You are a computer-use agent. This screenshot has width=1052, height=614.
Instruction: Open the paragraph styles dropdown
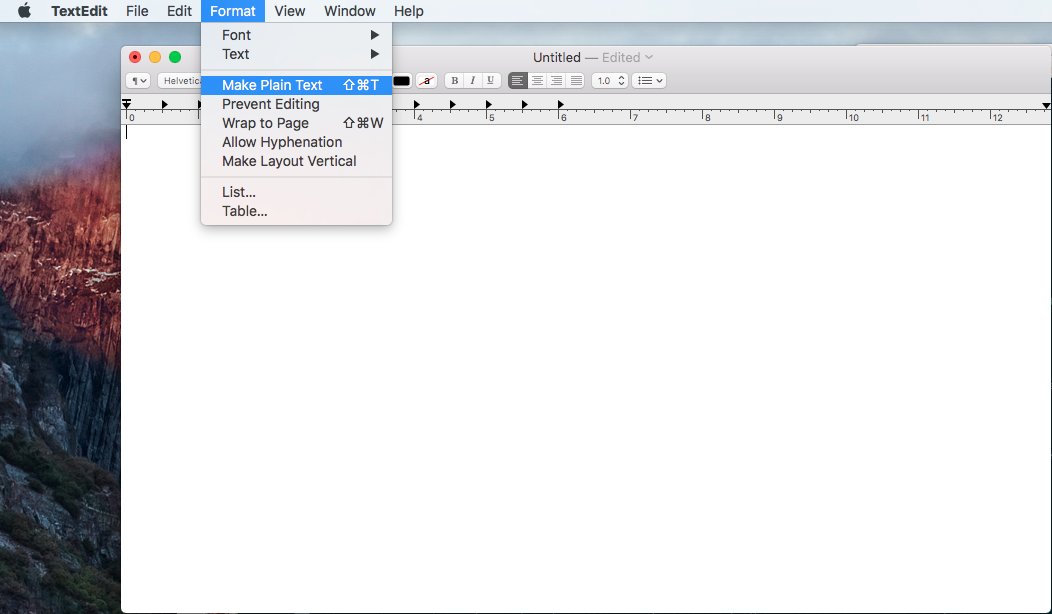pyautogui.click(x=137, y=81)
